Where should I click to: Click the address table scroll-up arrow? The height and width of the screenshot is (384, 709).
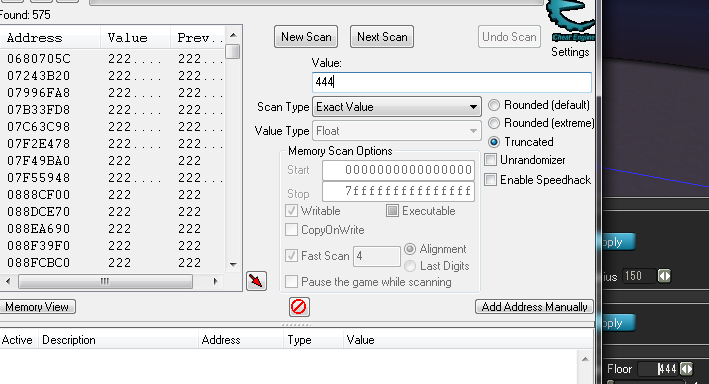click(x=585, y=359)
